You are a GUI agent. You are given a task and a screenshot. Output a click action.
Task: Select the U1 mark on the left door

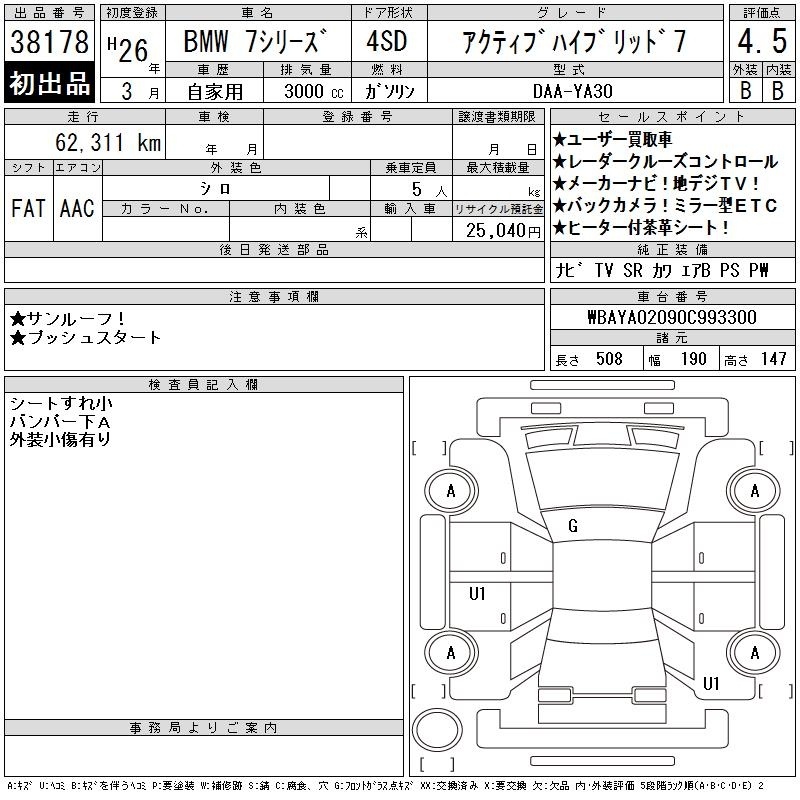click(477, 594)
